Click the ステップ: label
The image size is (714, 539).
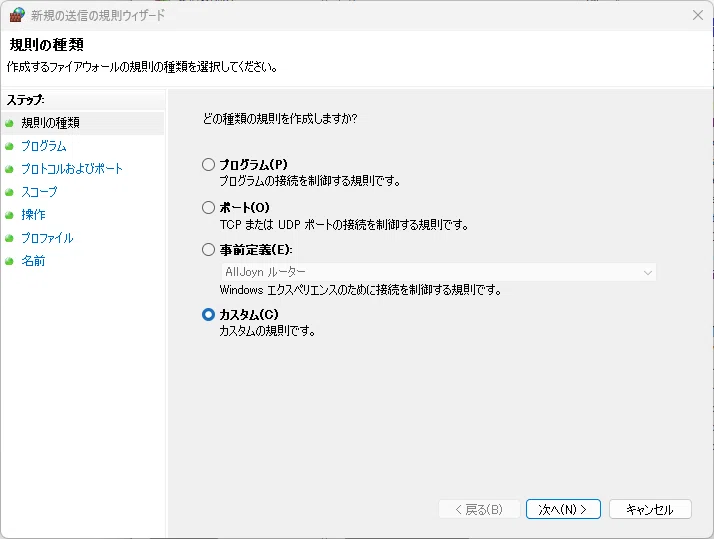(x=26, y=100)
